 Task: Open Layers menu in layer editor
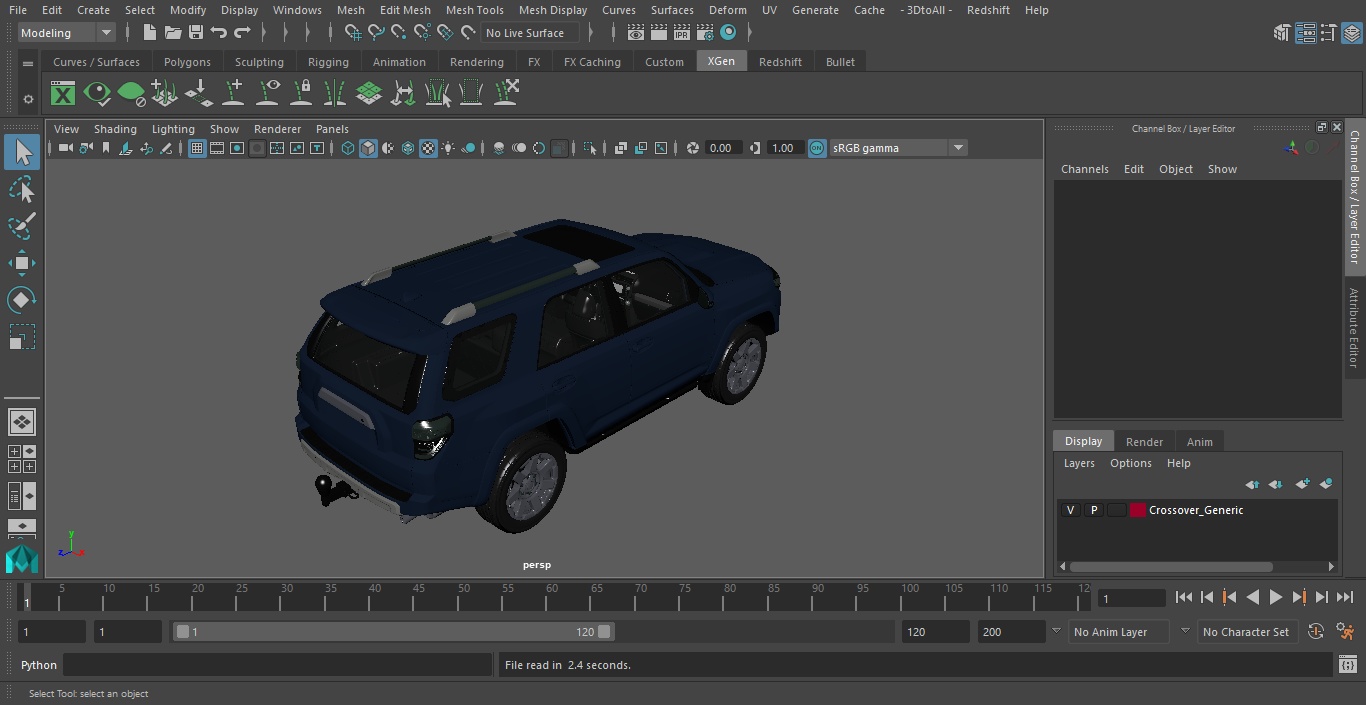pyautogui.click(x=1079, y=463)
